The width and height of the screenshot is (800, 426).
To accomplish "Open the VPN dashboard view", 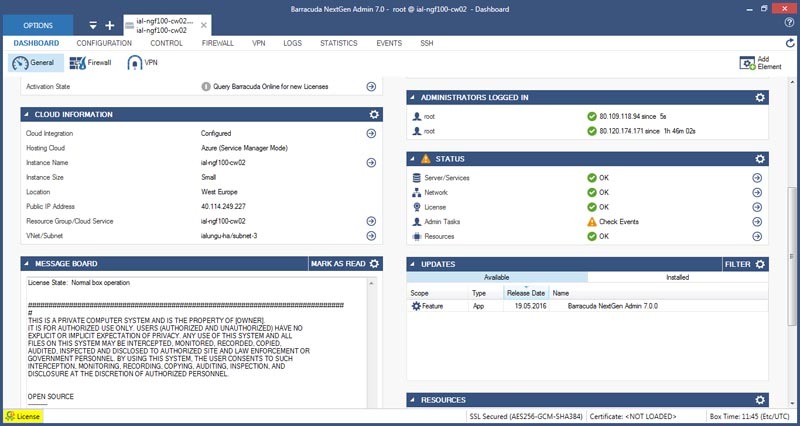I will point(142,63).
